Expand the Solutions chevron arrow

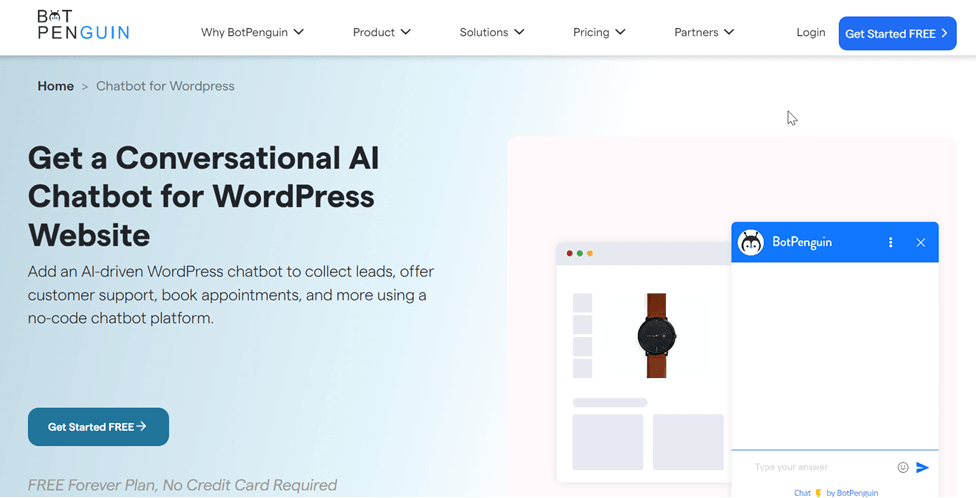click(x=519, y=32)
